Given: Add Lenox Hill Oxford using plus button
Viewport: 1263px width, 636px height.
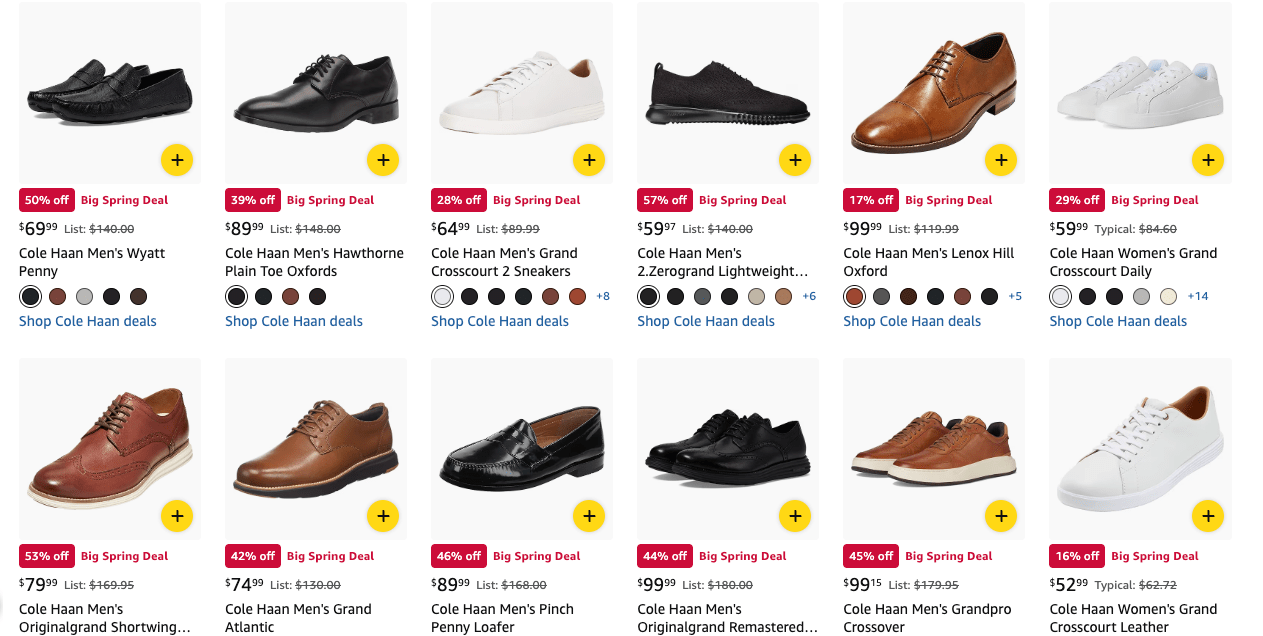Looking at the screenshot, I should (1001, 160).
